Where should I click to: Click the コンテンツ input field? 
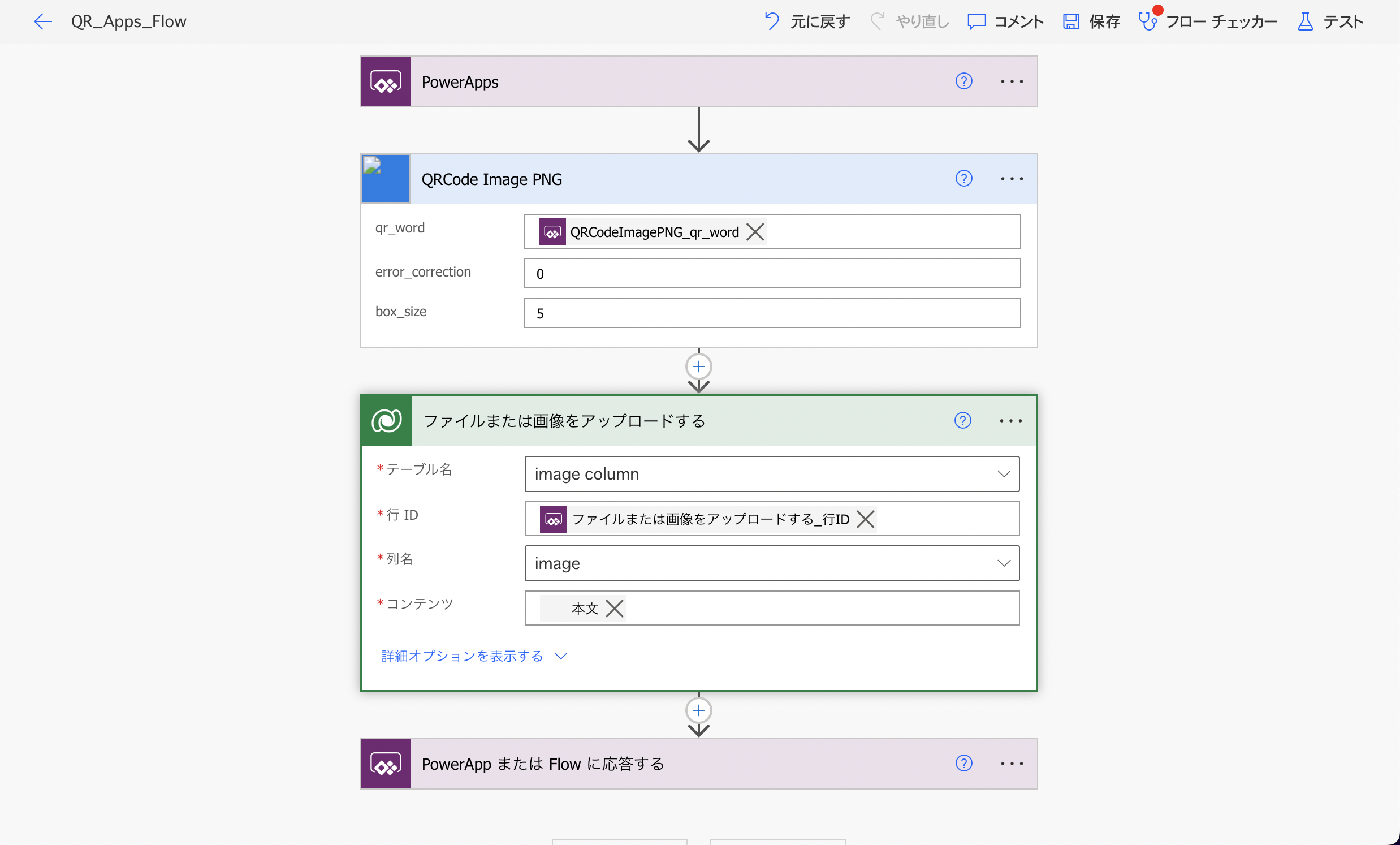[772, 609]
